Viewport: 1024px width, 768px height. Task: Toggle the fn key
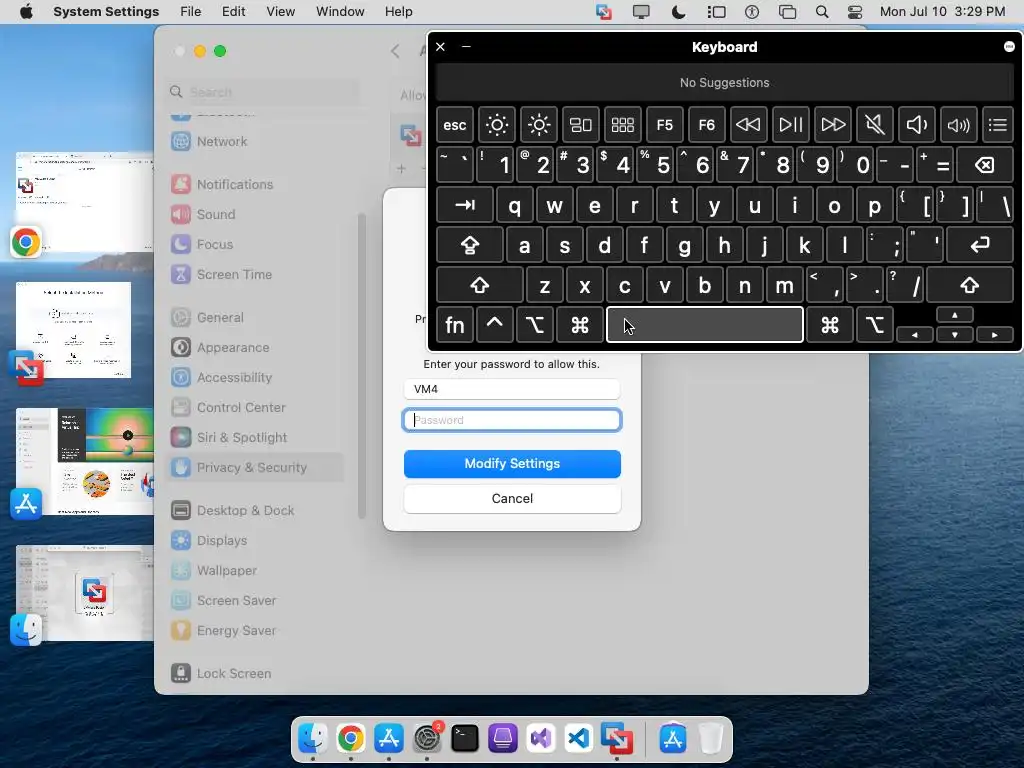tap(455, 325)
